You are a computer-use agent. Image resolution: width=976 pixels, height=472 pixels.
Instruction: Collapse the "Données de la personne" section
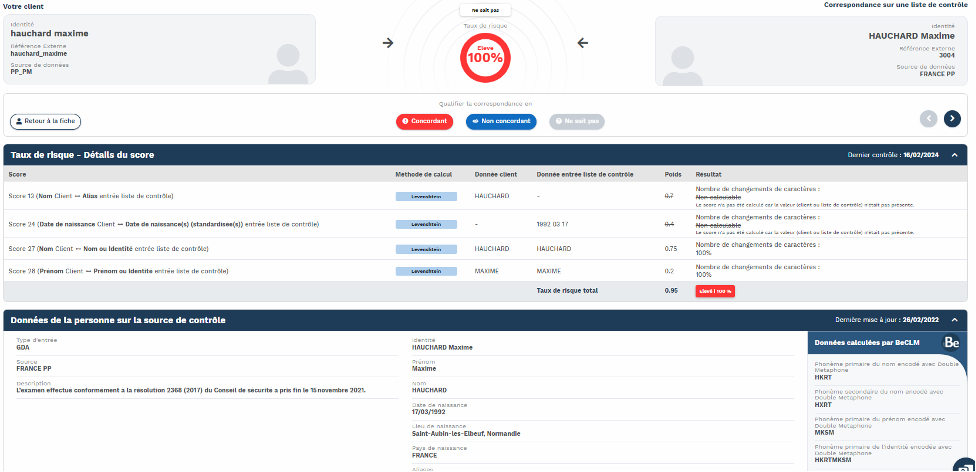click(954, 320)
